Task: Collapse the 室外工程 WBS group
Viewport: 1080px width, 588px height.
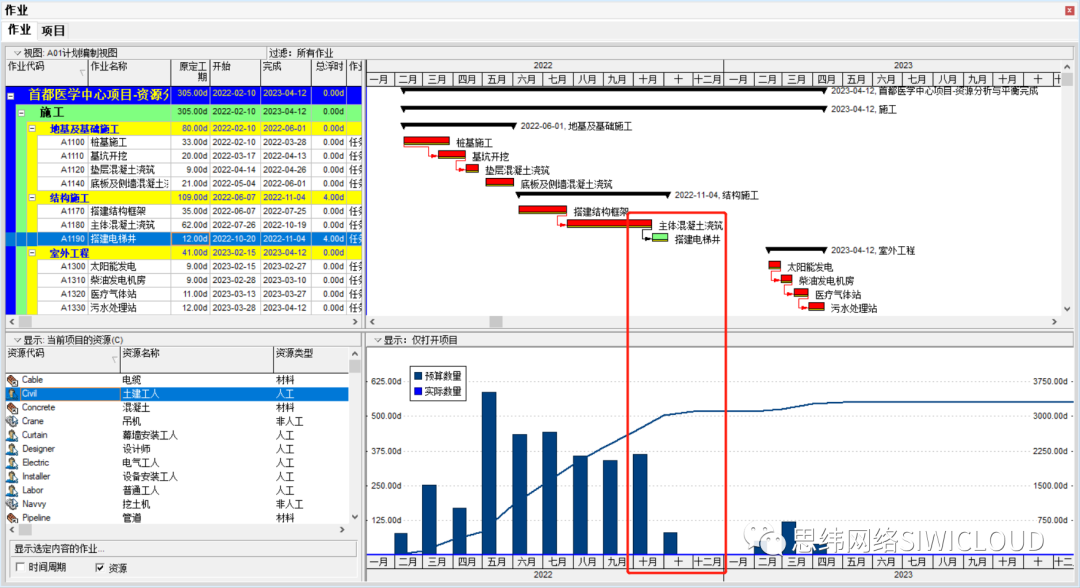Action: 32,253
